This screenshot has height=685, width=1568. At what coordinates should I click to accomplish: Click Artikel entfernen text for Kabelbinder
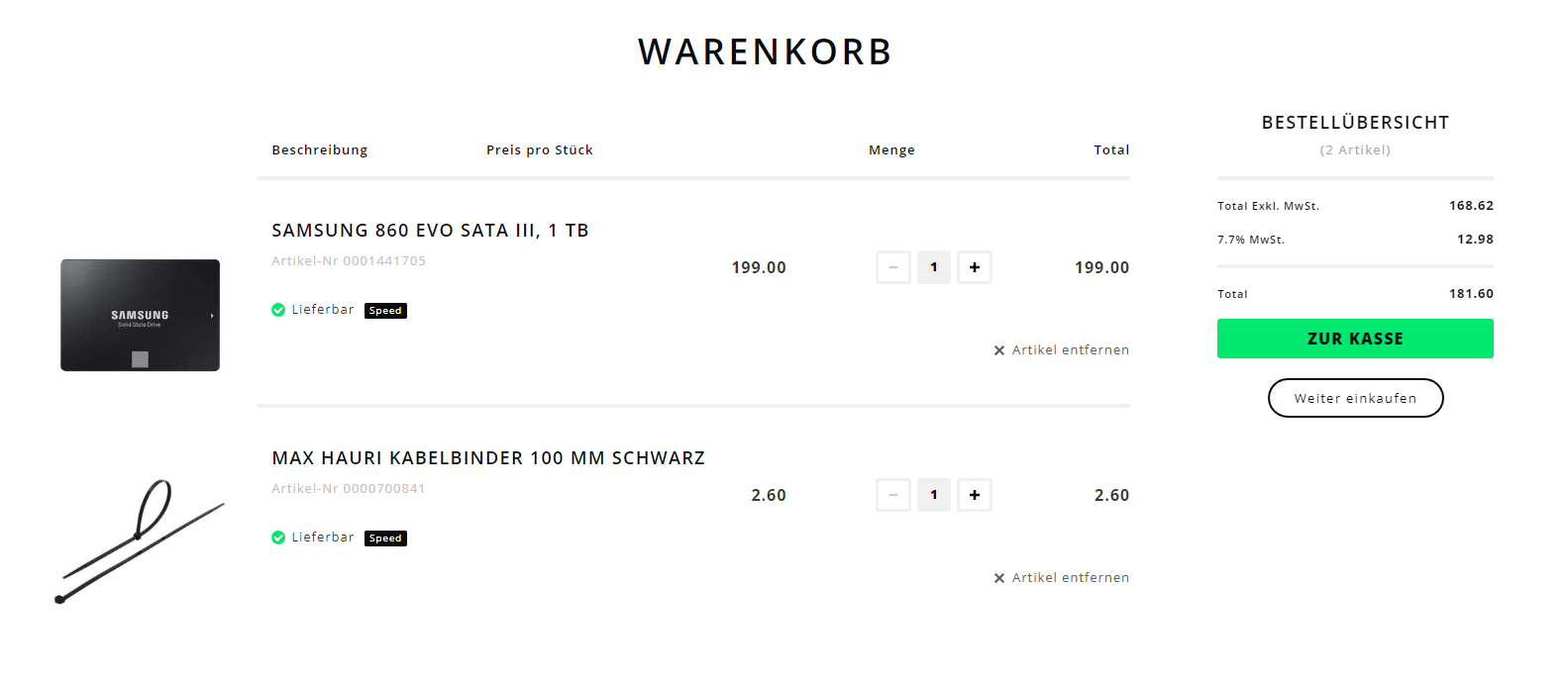pyautogui.click(x=1070, y=578)
